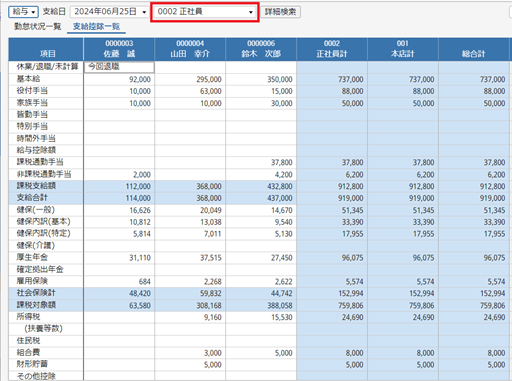Click the 課税支給額 value 432,800
This screenshot has width=512, height=381.
tap(280, 186)
